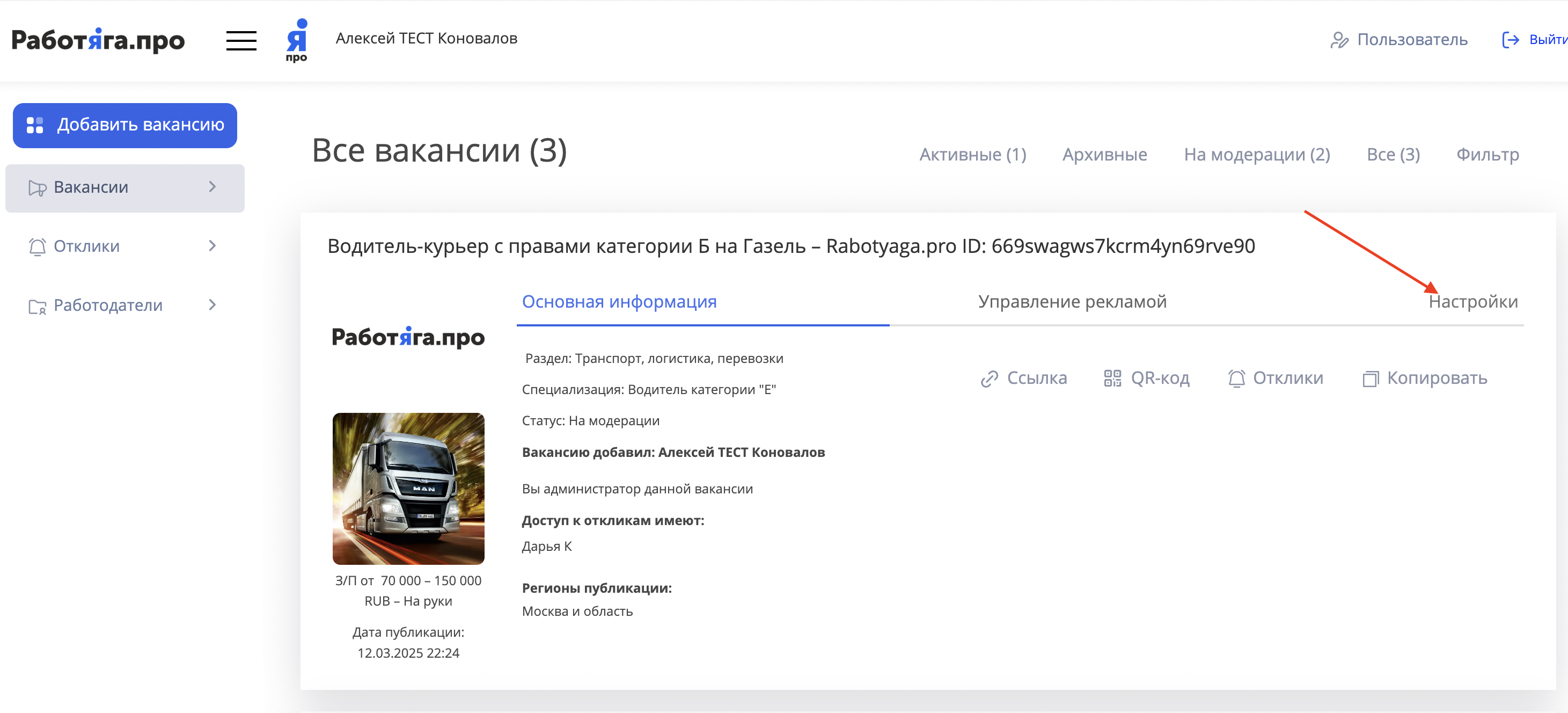Screen dimensions: 1568x713
Task: Click Вакансию добавил: Алексей ТЕСТ Коновалов
Action: (673, 453)
